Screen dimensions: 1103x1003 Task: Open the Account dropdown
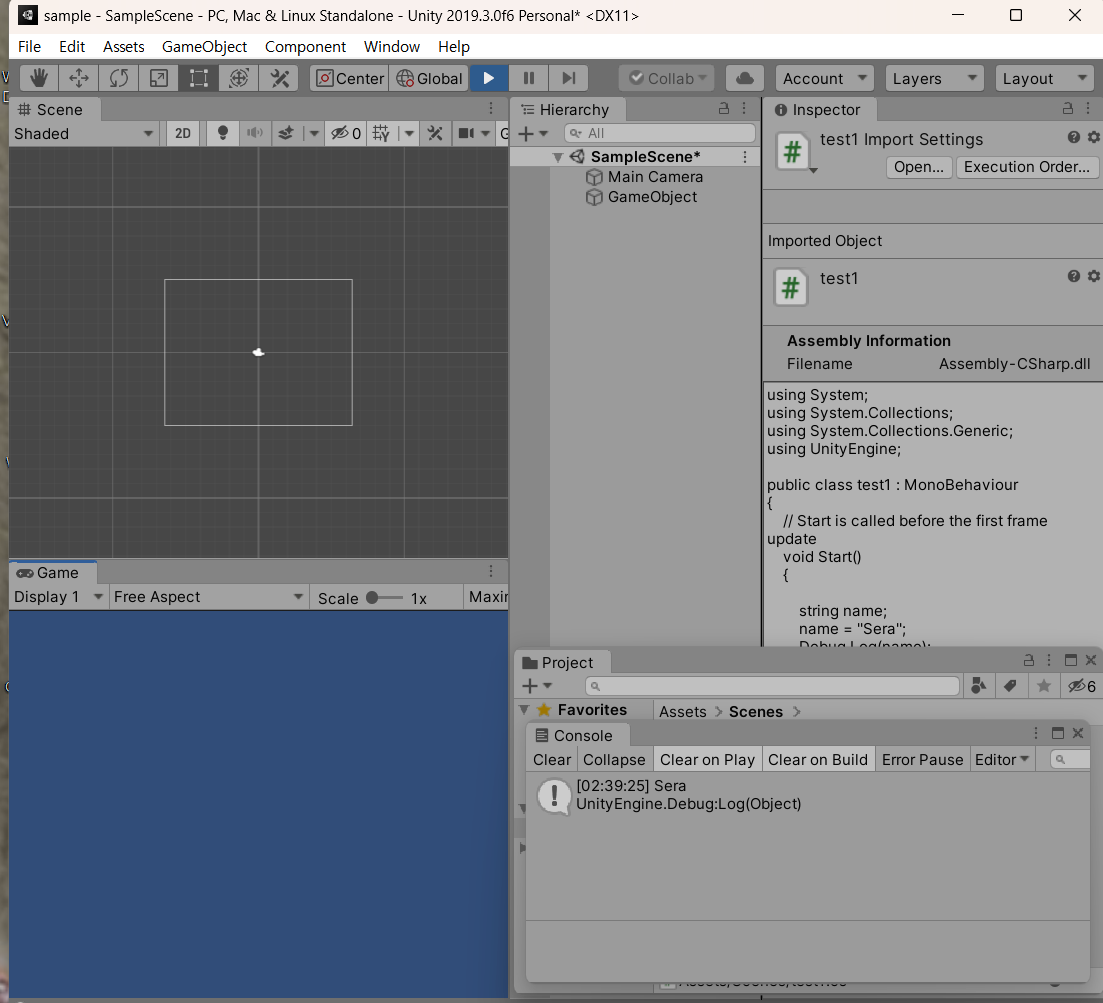[824, 78]
